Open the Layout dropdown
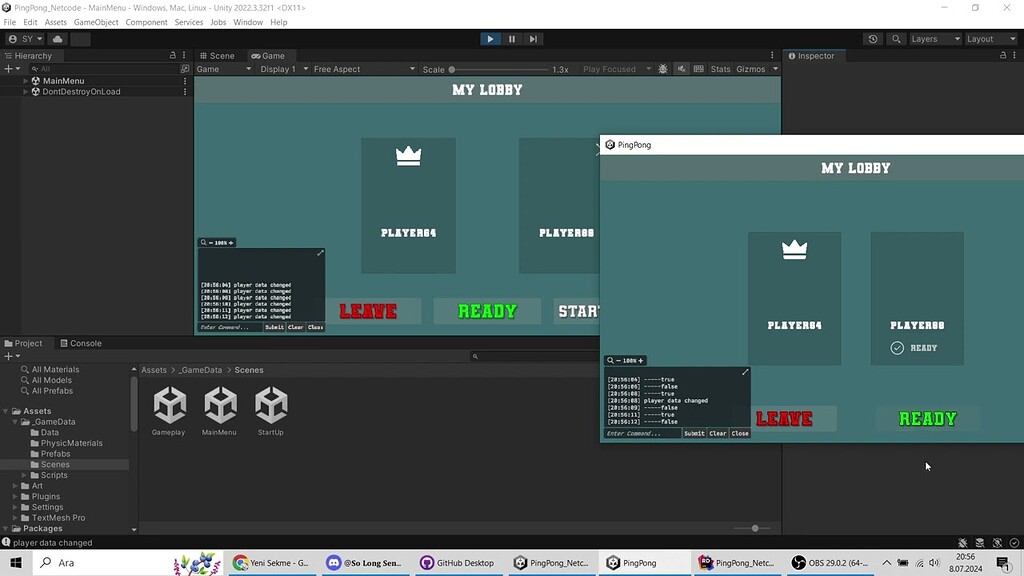The image size is (1024, 576). (989, 38)
